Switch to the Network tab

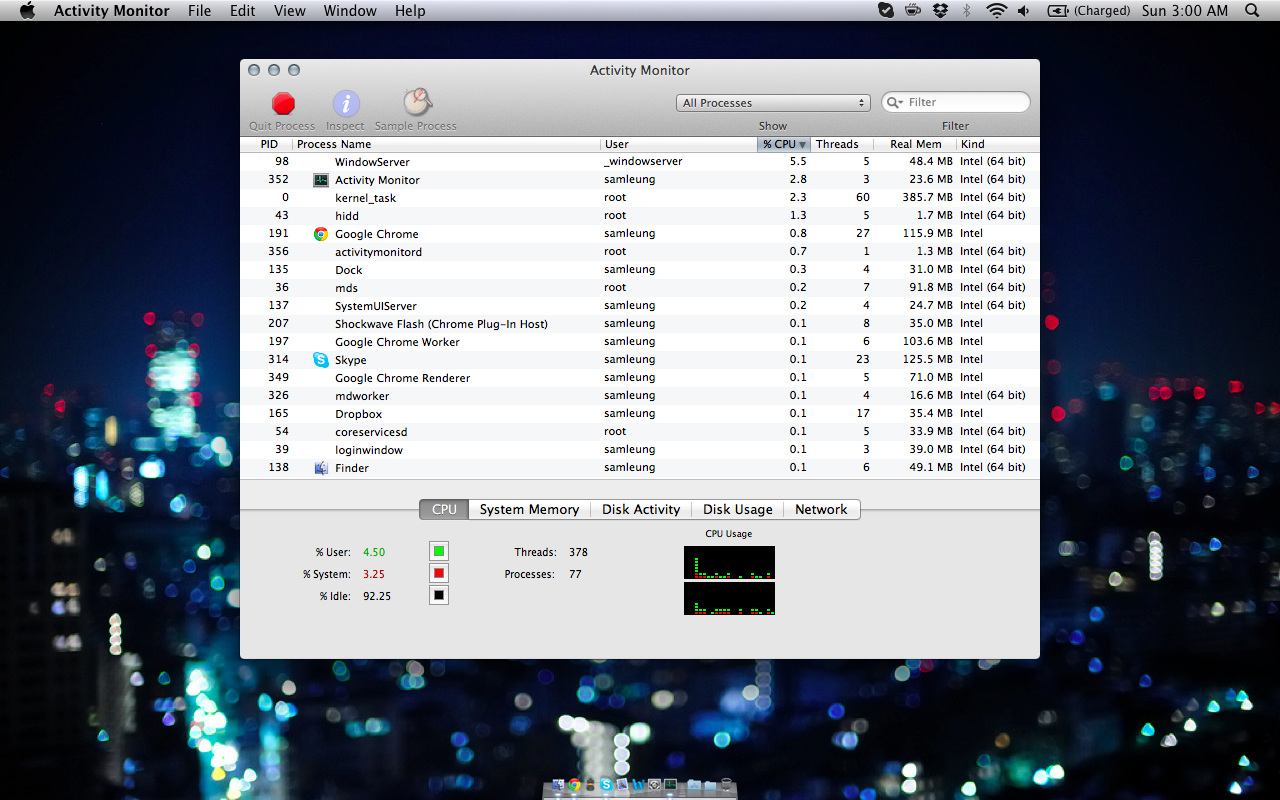[x=821, y=509]
